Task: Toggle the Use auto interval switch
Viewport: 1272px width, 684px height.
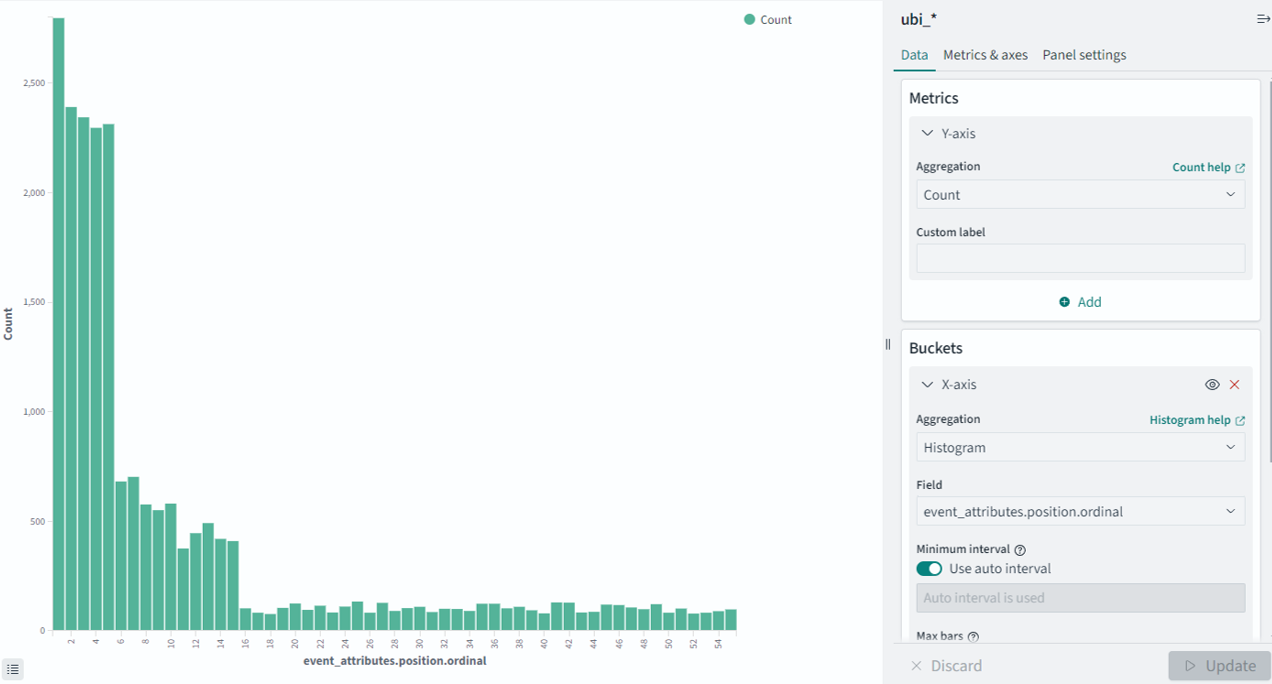Action: pyautogui.click(x=929, y=569)
